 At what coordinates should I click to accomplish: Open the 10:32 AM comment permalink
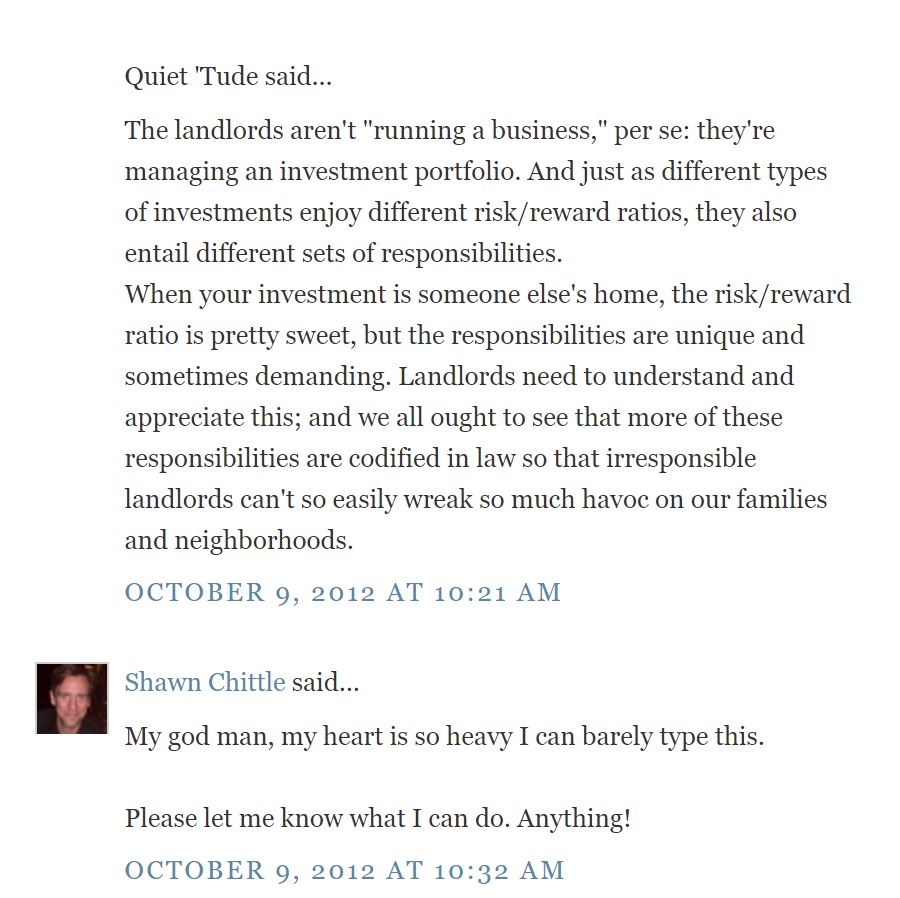click(344, 870)
